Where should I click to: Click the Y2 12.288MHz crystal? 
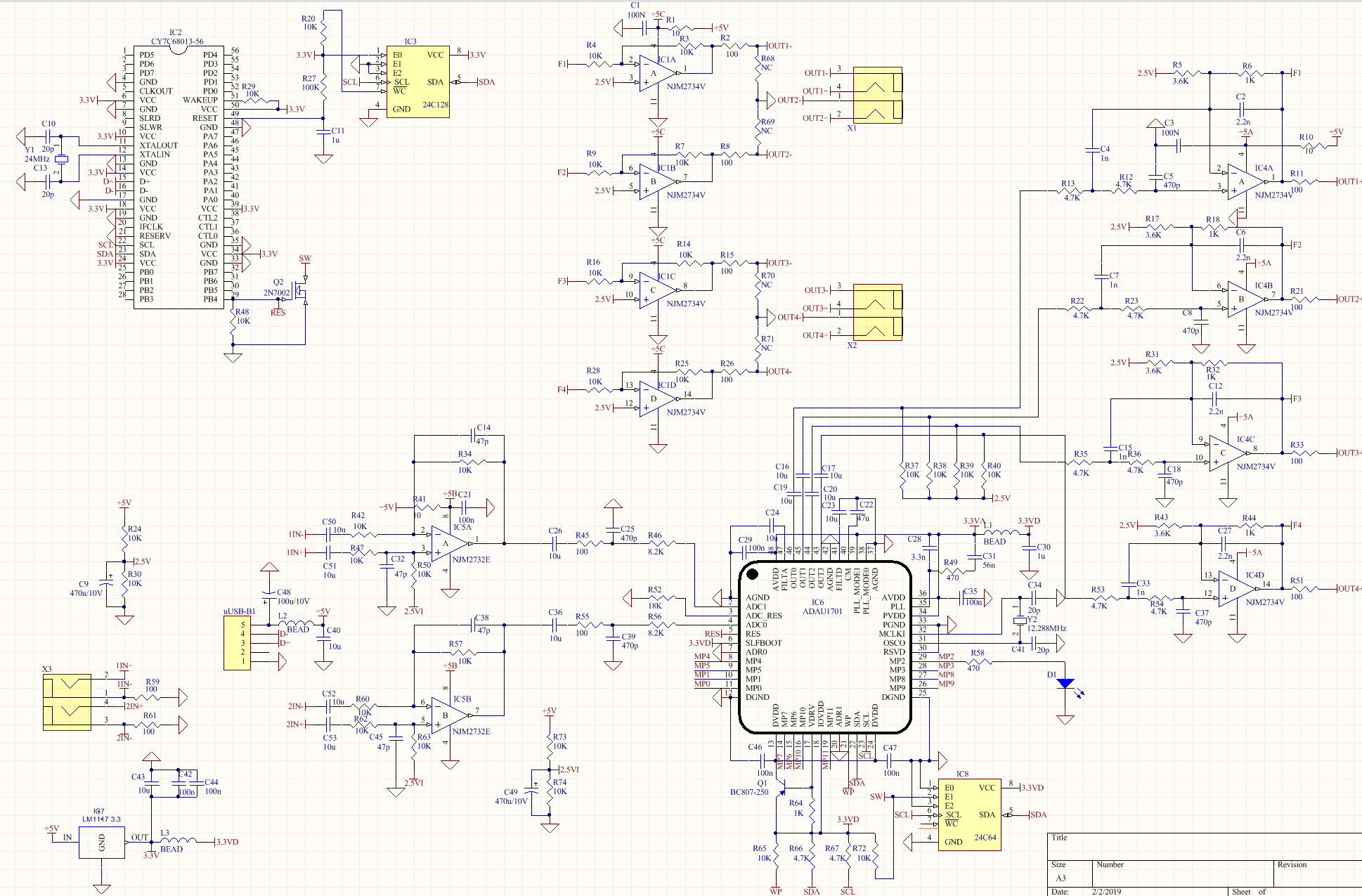tap(1020, 621)
